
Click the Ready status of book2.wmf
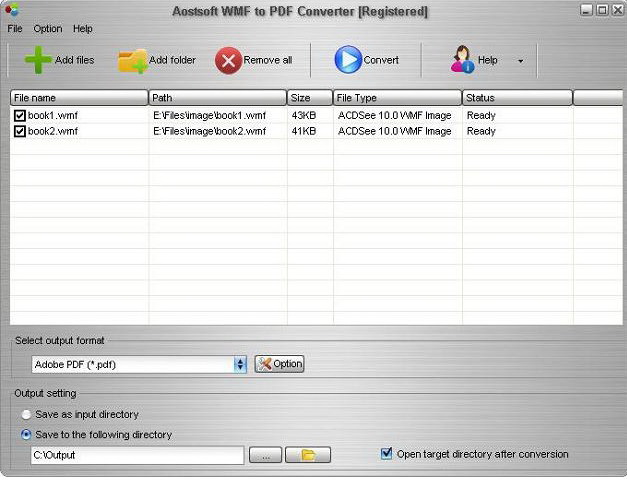point(481,131)
